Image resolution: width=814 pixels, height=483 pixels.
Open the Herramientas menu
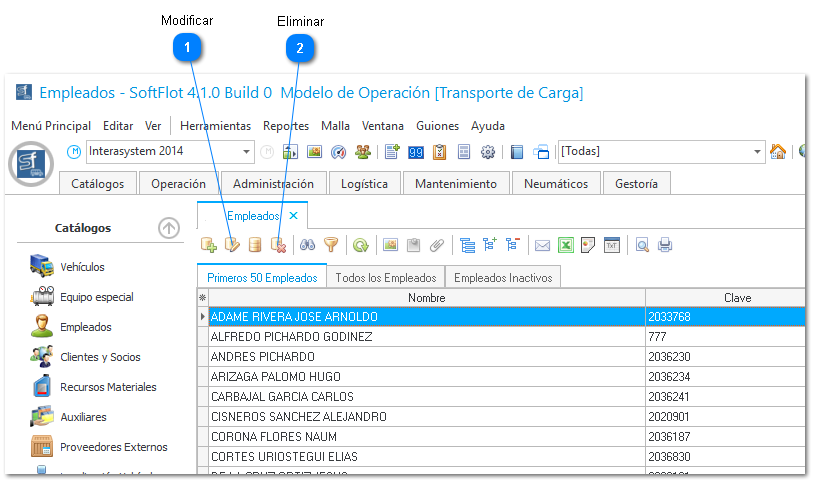215,126
